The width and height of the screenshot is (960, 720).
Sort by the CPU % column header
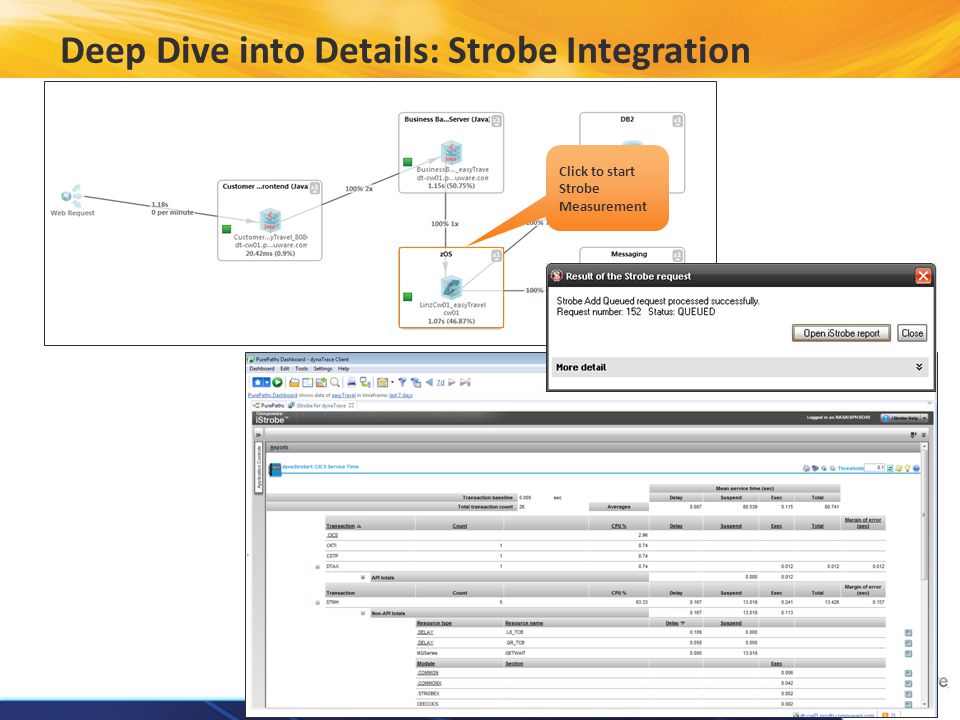(619, 526)
